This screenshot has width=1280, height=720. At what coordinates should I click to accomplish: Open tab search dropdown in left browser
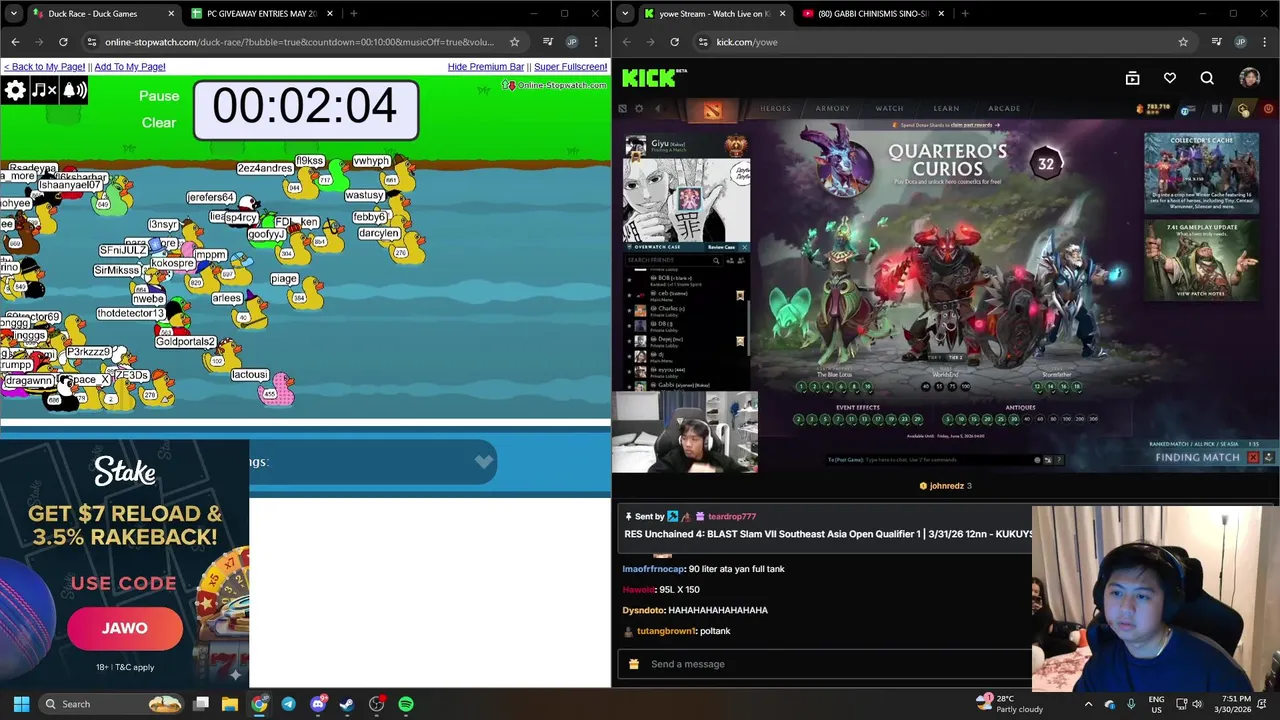(x=13, y=14)
